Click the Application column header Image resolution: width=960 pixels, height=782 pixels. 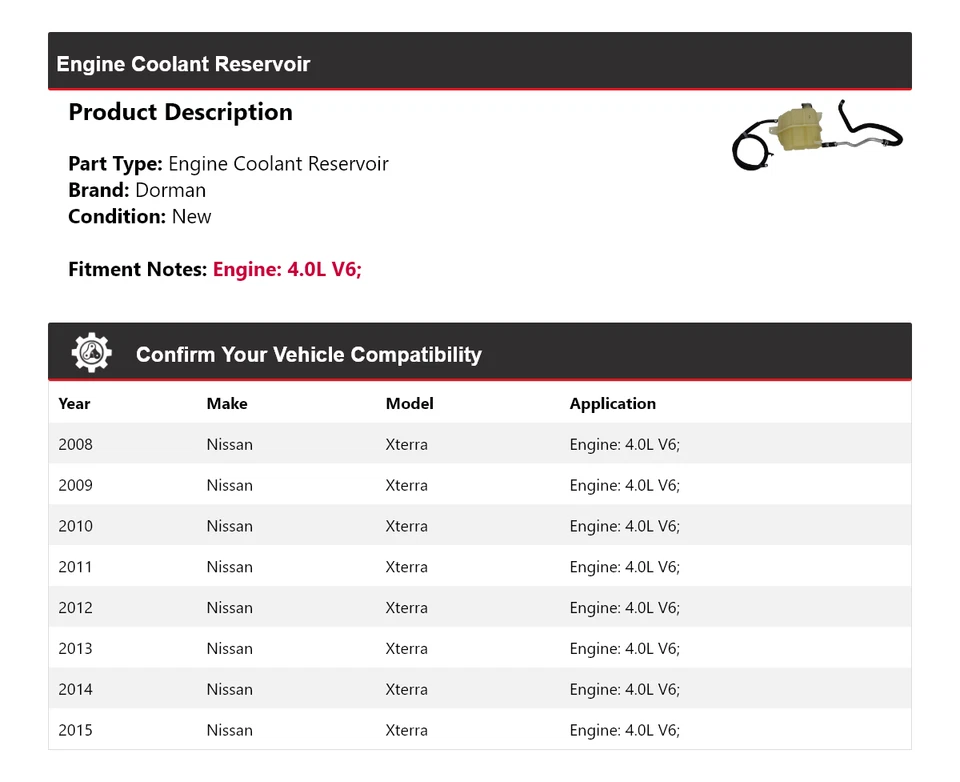point(612,404)
